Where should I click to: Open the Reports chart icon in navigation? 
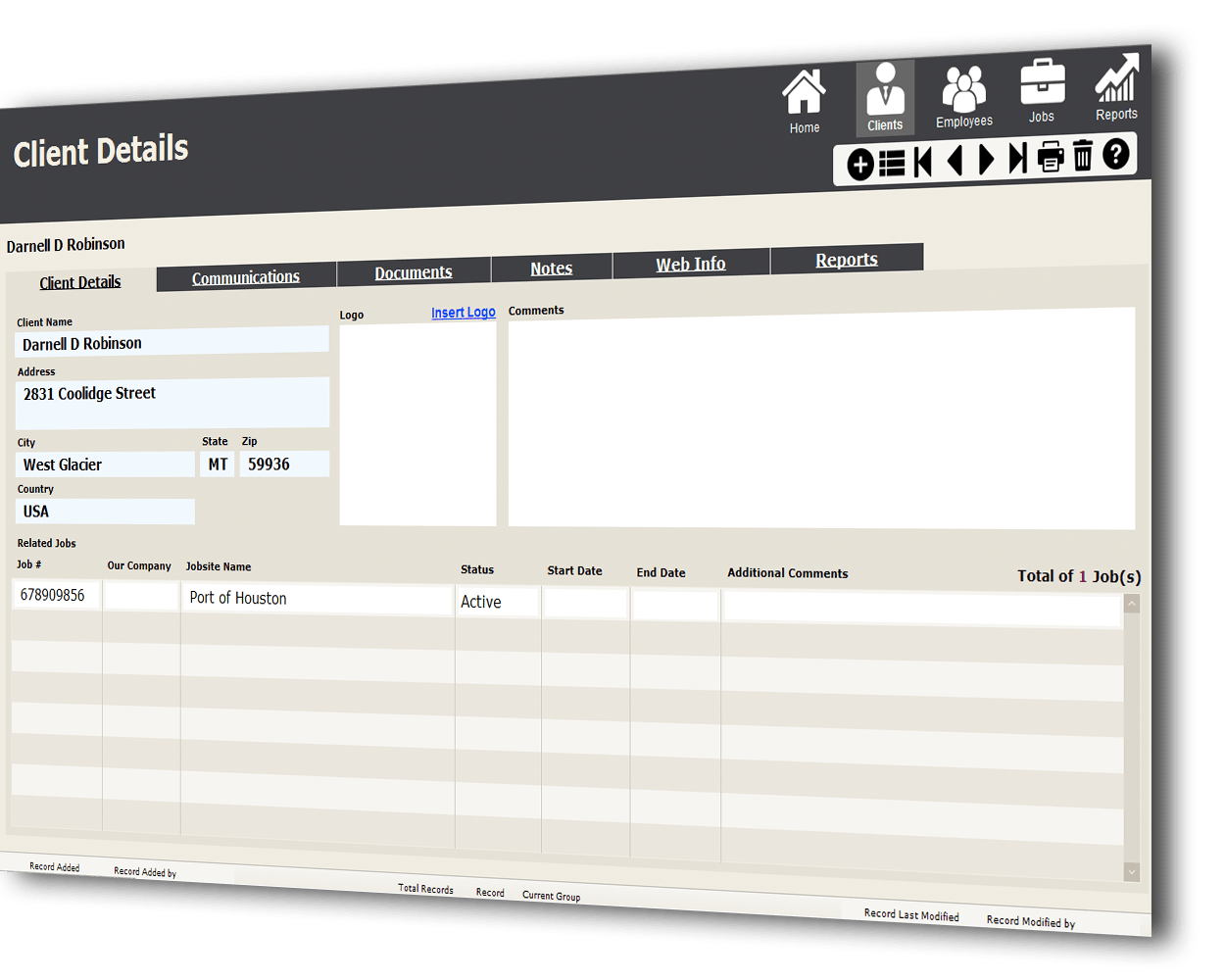pos(1116,87)
